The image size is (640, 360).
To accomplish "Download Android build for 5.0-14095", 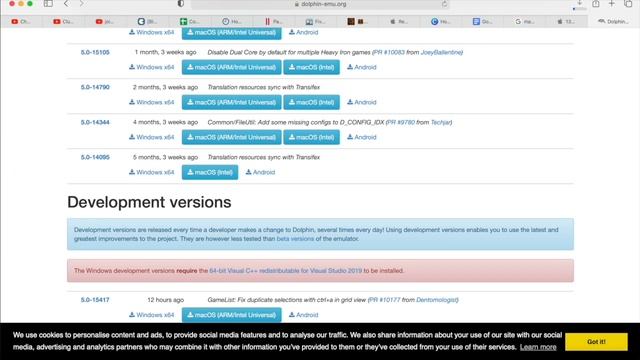I will click(x=260, y=173).
